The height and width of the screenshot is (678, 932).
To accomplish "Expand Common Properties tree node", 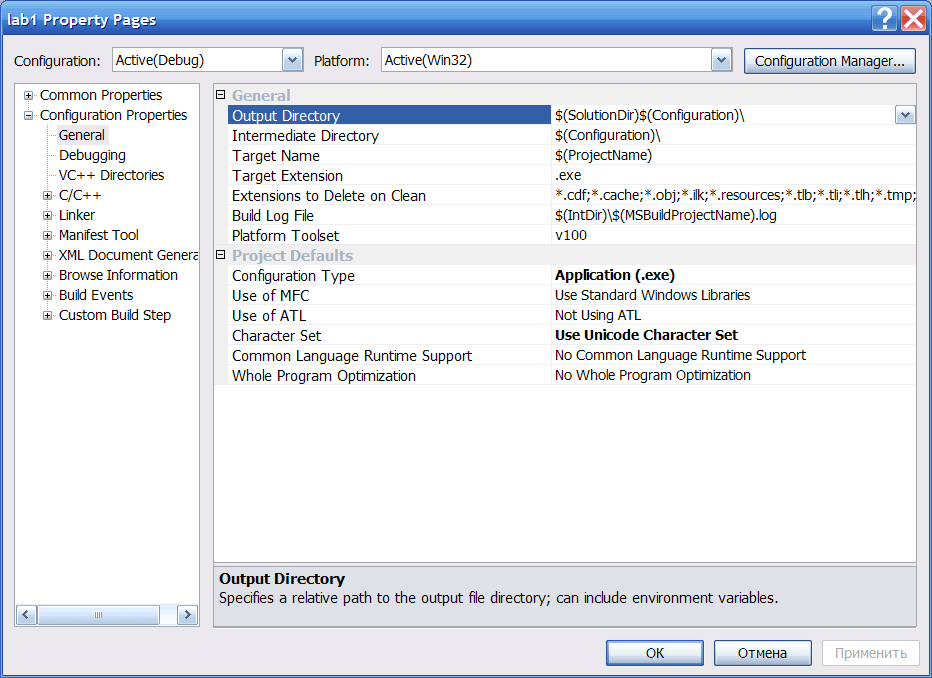I will 28,95.
